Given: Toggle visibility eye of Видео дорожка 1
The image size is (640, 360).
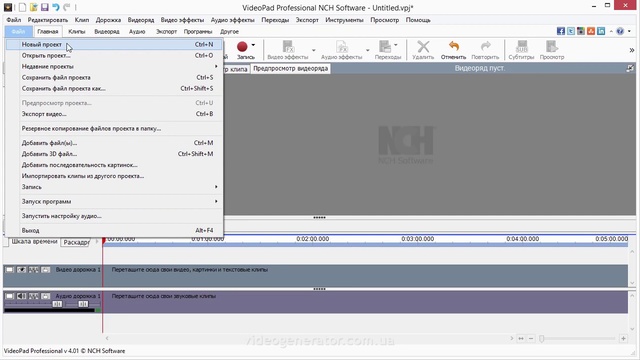Looking at the screenshot, I should (x=21, y=270).
